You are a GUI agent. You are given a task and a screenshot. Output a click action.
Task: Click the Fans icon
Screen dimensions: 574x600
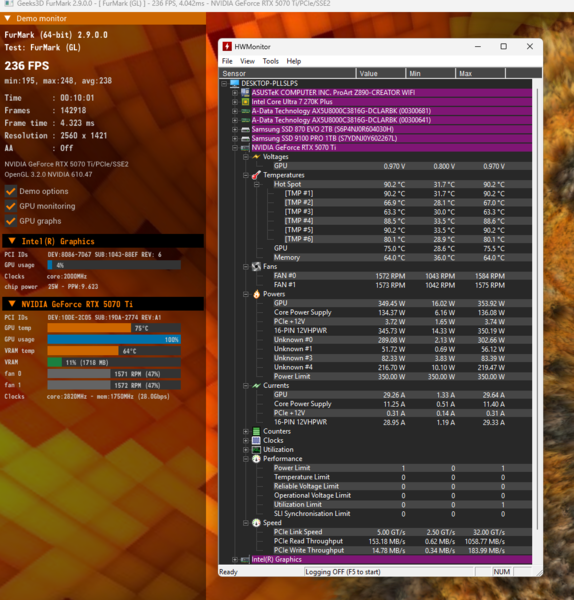tap(256, 267)
